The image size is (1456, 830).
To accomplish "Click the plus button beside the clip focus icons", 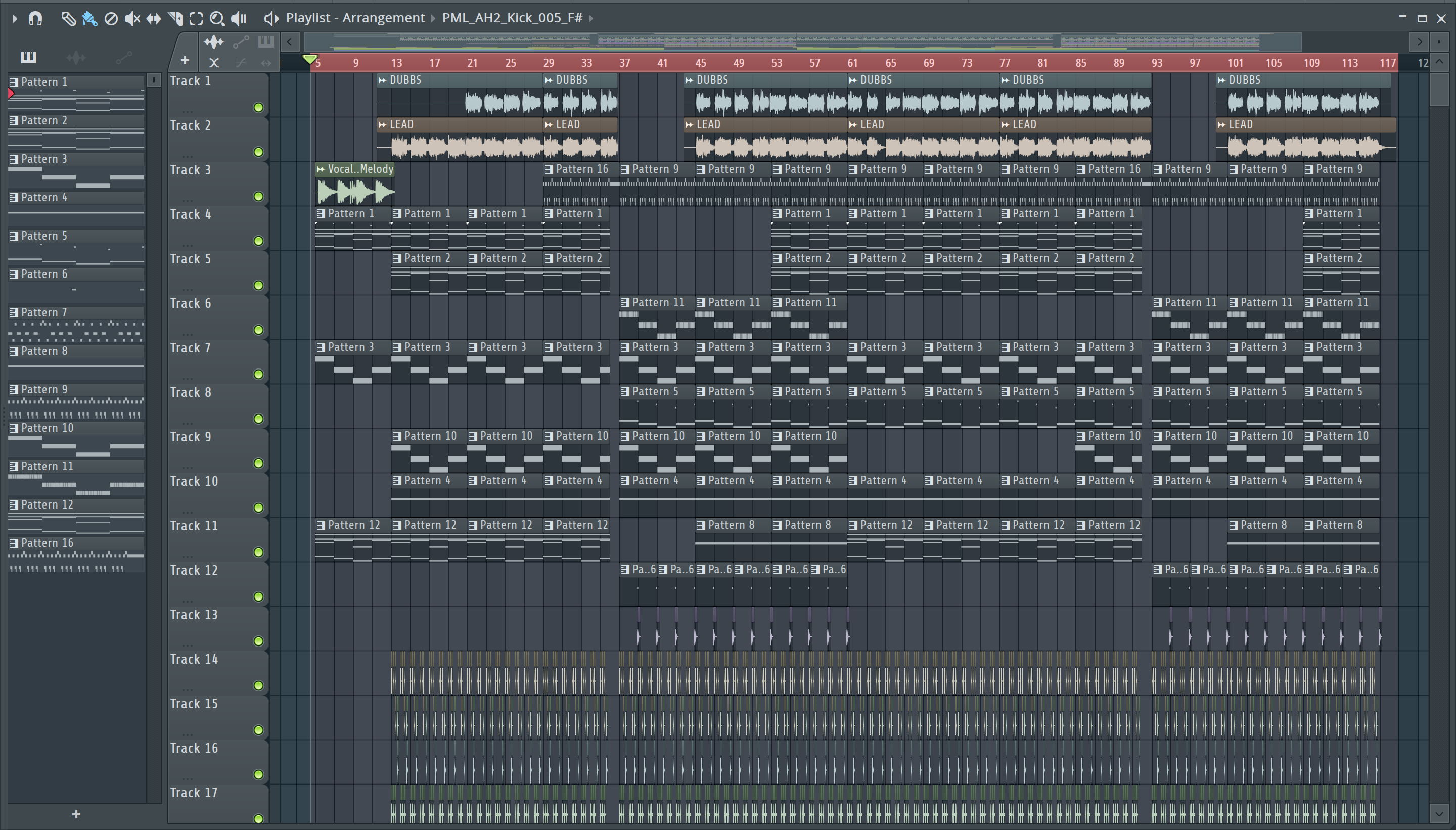I will [185, 60].
